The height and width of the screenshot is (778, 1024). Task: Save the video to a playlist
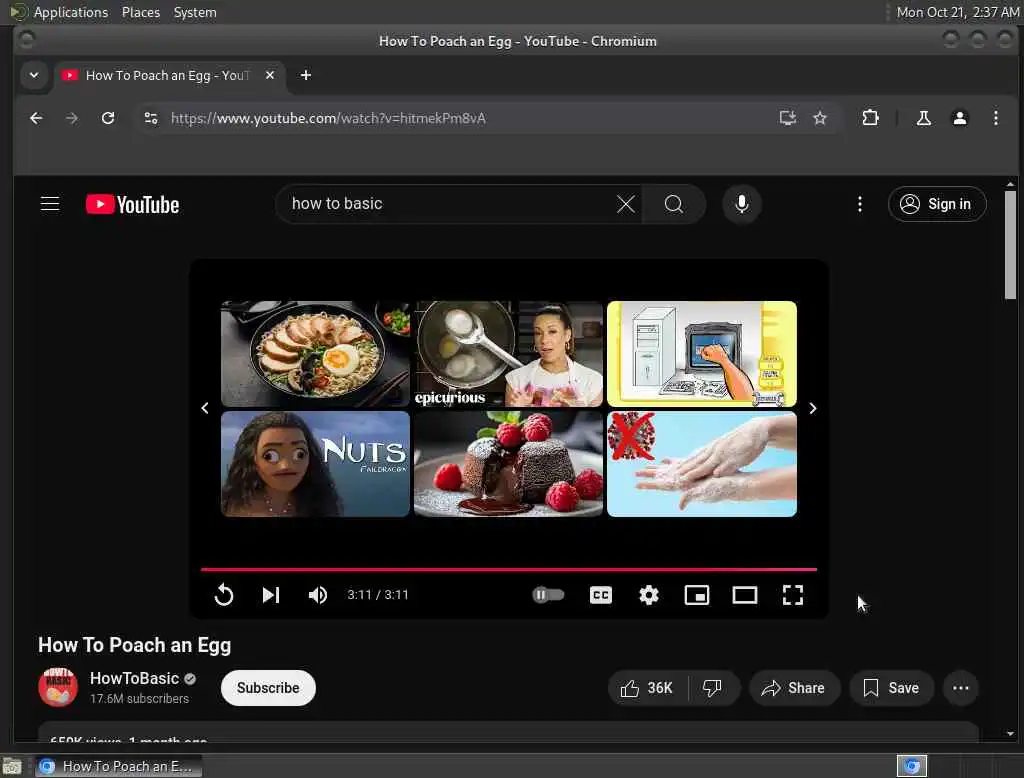pyautogui.click(x=891, y=688)
